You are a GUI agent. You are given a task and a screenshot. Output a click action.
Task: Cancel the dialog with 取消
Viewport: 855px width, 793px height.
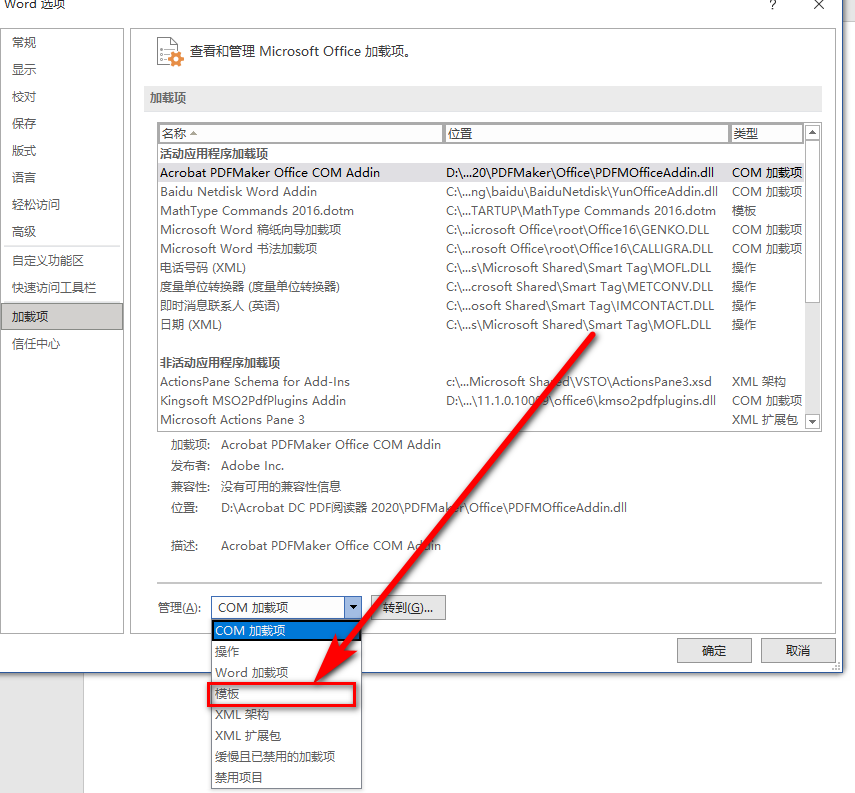[798, 651]
